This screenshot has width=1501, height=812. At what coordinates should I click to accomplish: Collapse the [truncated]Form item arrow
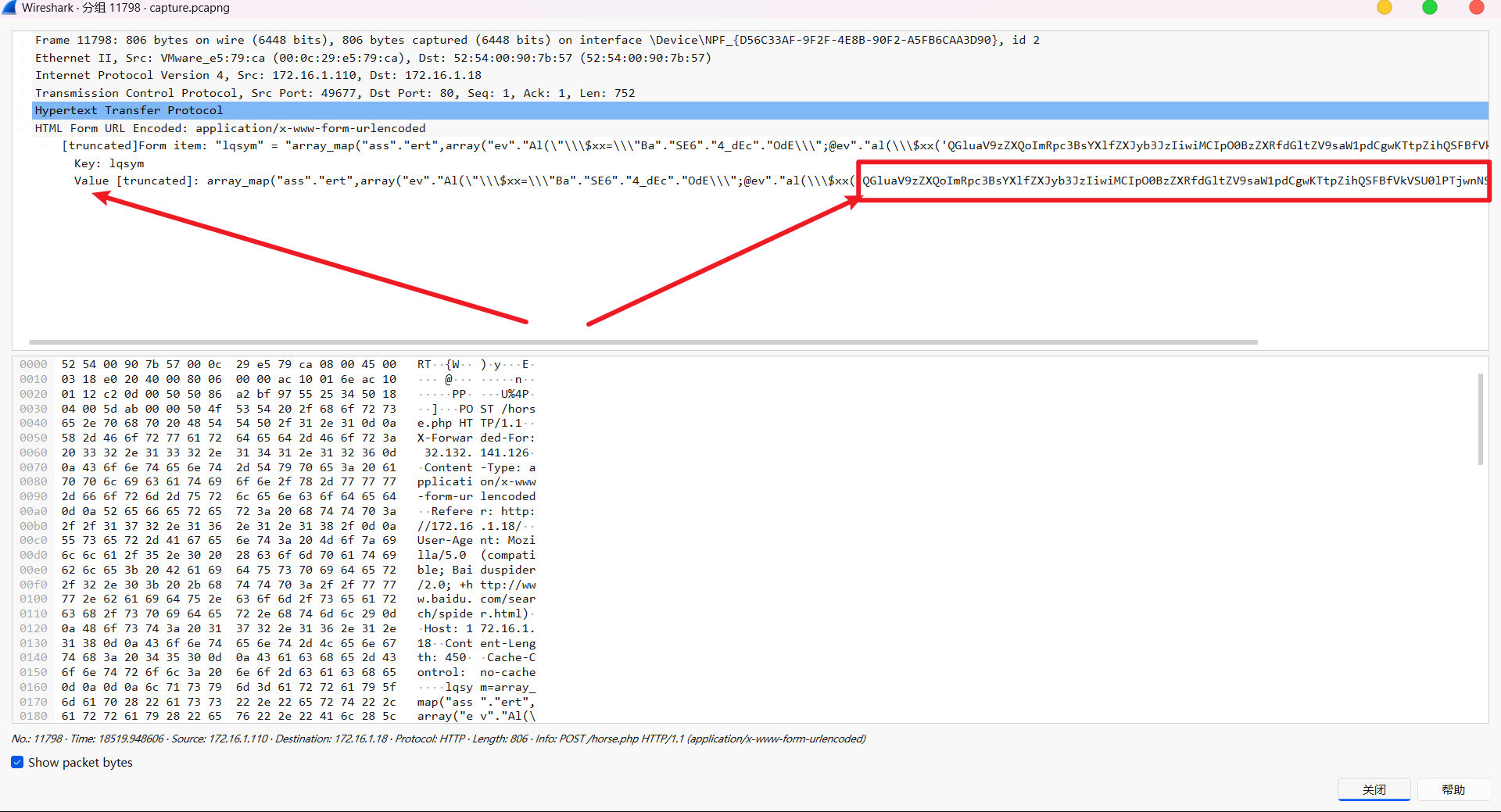pyautogui.click(x=44, y=145)
